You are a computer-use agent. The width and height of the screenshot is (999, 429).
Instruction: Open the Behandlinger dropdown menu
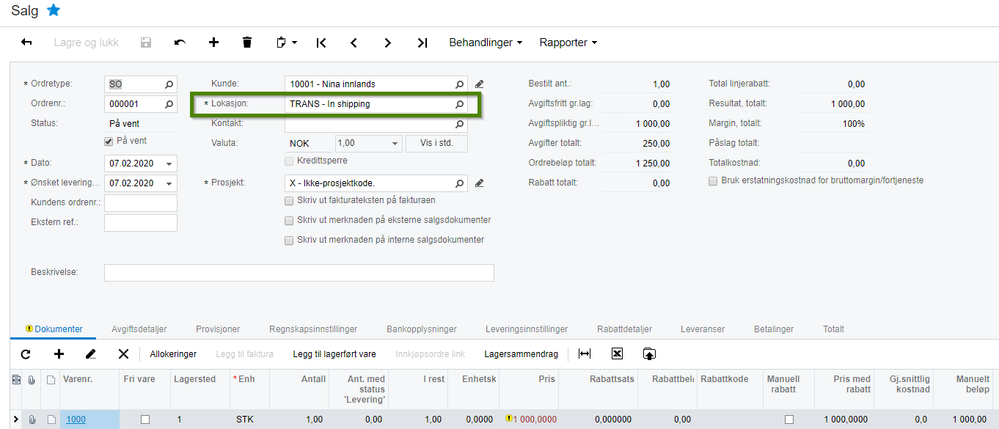click(486, 43)
